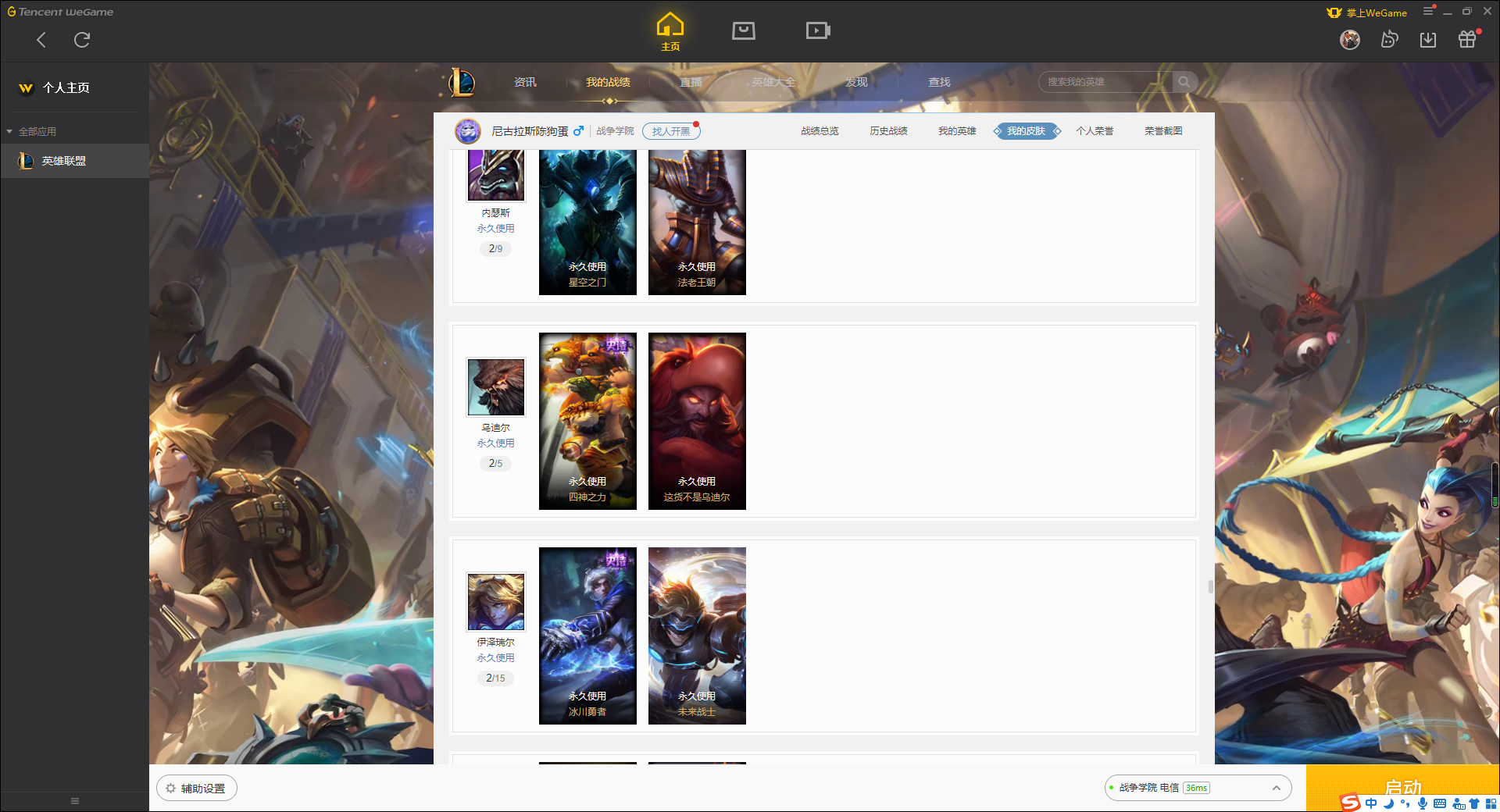The height and width of the screenshot is (812, 1500).
Task: Switch to the 我的皮肤 tab
Action: (1027, 131)
